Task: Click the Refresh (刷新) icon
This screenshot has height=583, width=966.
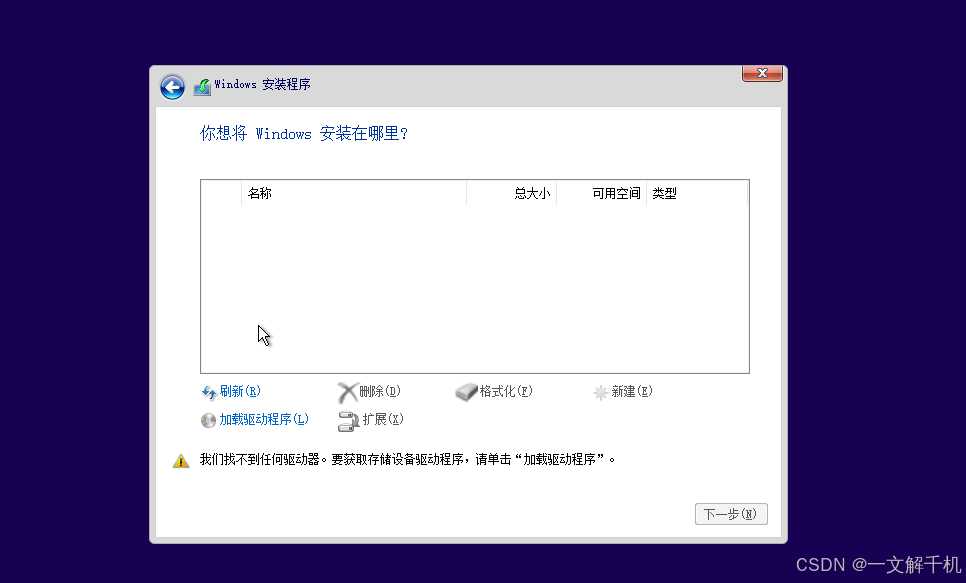Action: 209,392
